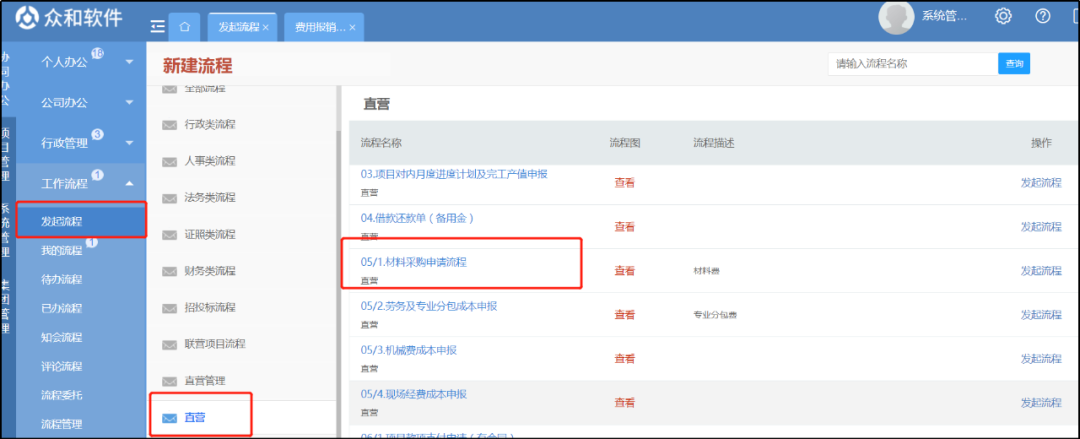The height and width of the screenshot is (439, 1080).
Task: Open 05/3.机械费成本申报 link
Action: coord(408,350)
